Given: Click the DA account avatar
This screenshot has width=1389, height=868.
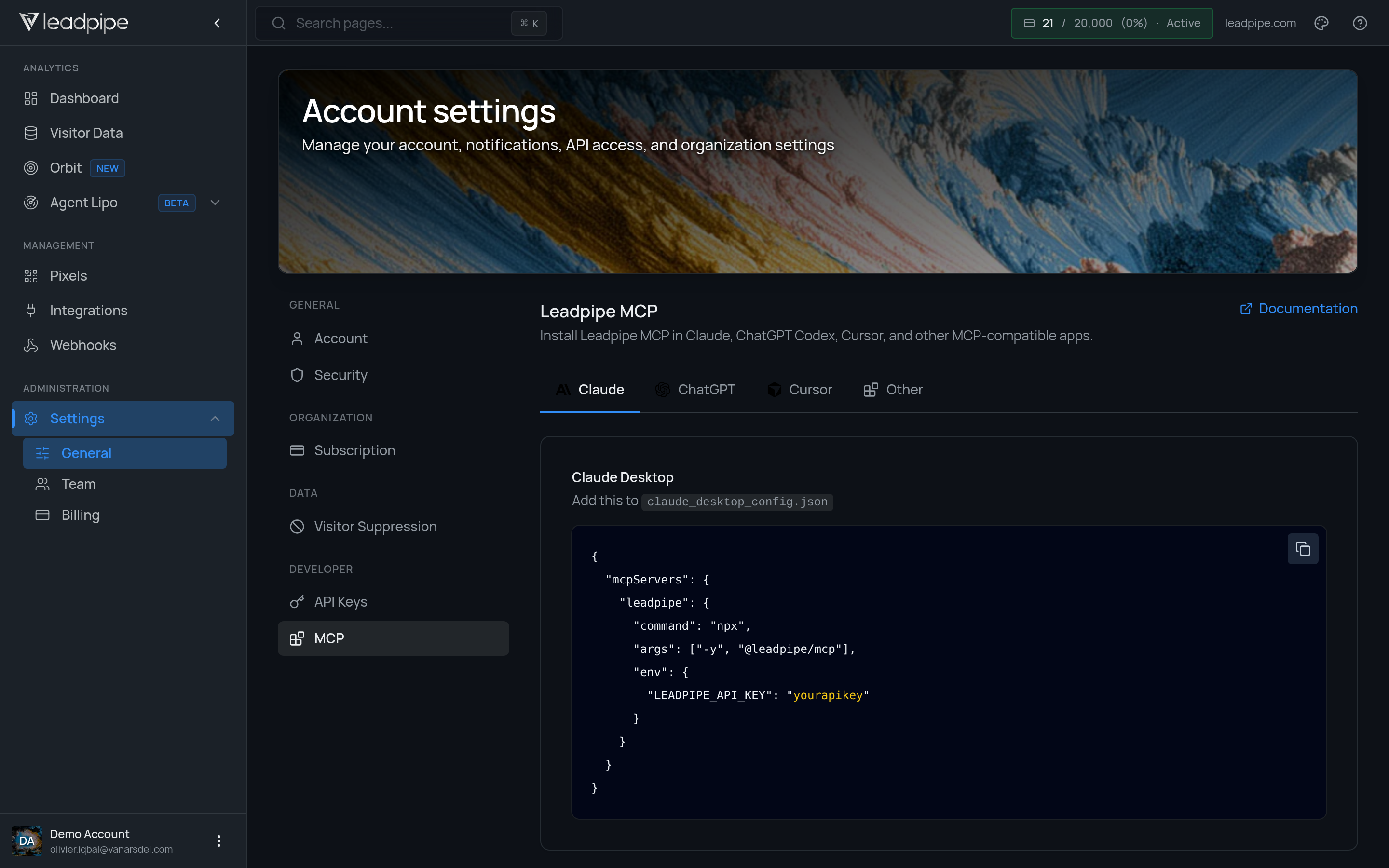Looking at the screenshot, I should tap(27, 841).
